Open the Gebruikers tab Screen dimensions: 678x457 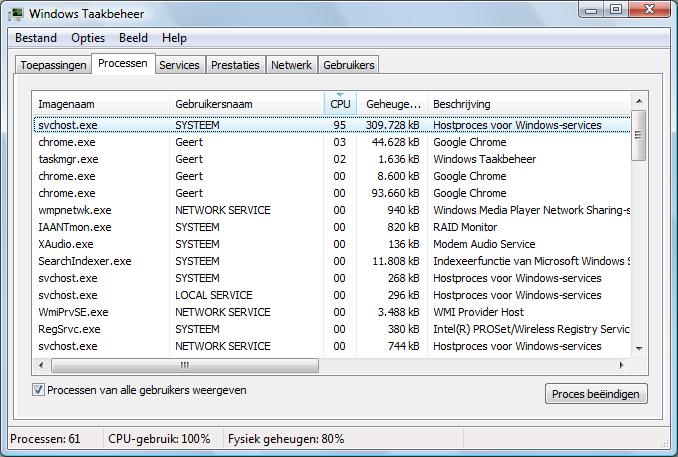(x=349, y=65)
